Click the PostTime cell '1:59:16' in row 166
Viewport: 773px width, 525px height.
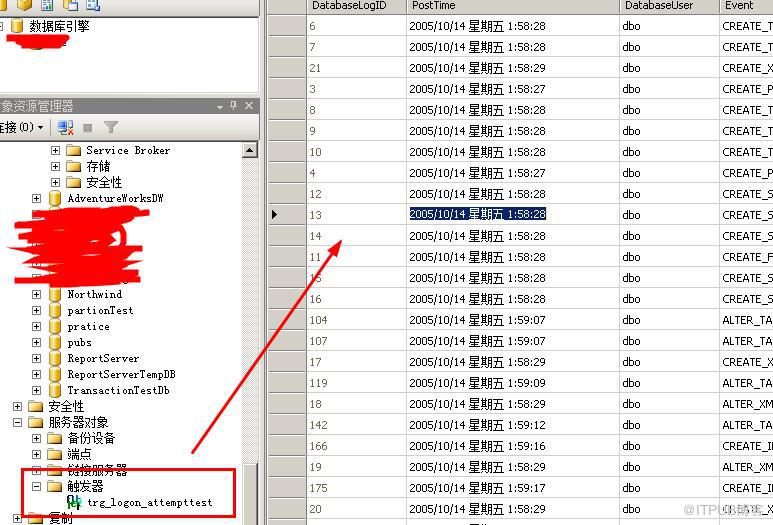[x=513, y=446]
